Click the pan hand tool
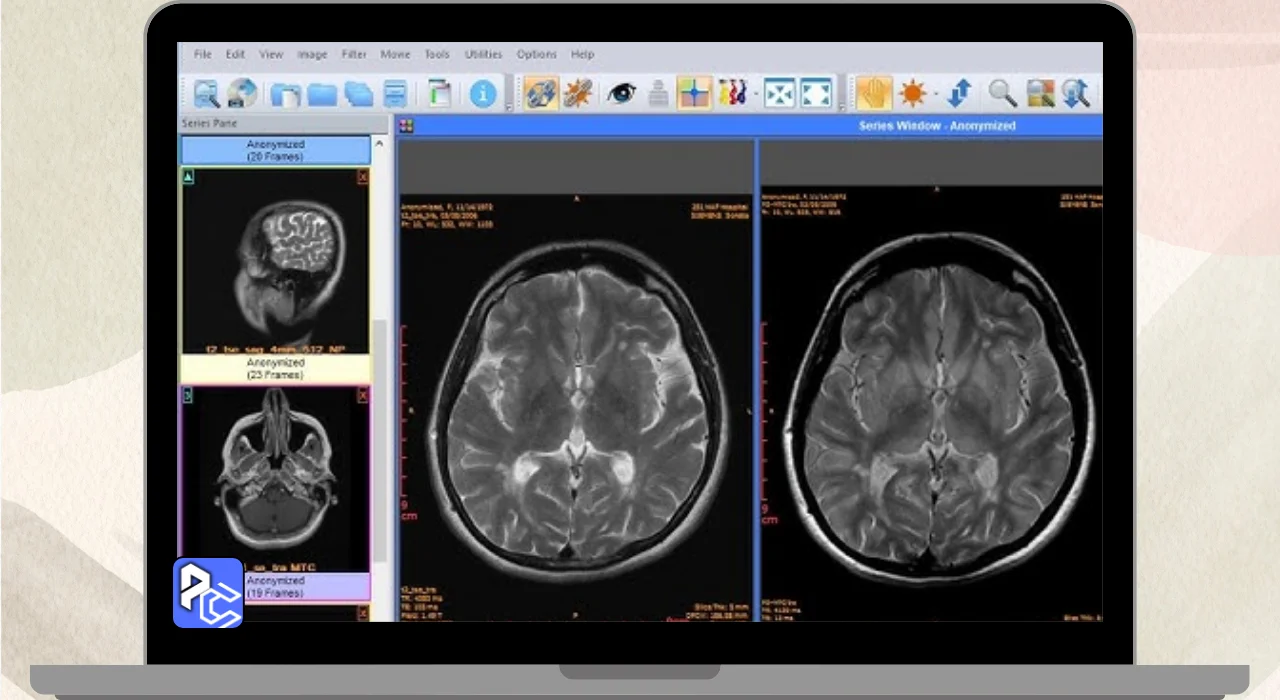The height and width of the screenshot is (700, 1280). 873,94
